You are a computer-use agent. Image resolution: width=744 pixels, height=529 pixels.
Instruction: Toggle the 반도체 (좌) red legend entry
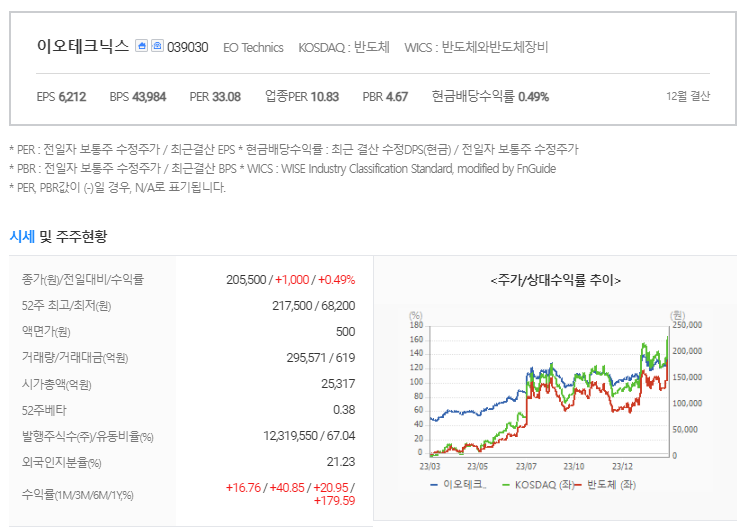point(605,485)
